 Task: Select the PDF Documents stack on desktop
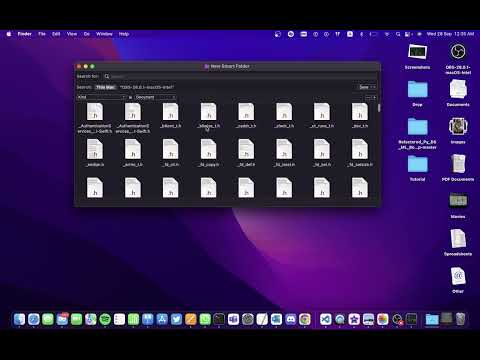click(458, 168)
